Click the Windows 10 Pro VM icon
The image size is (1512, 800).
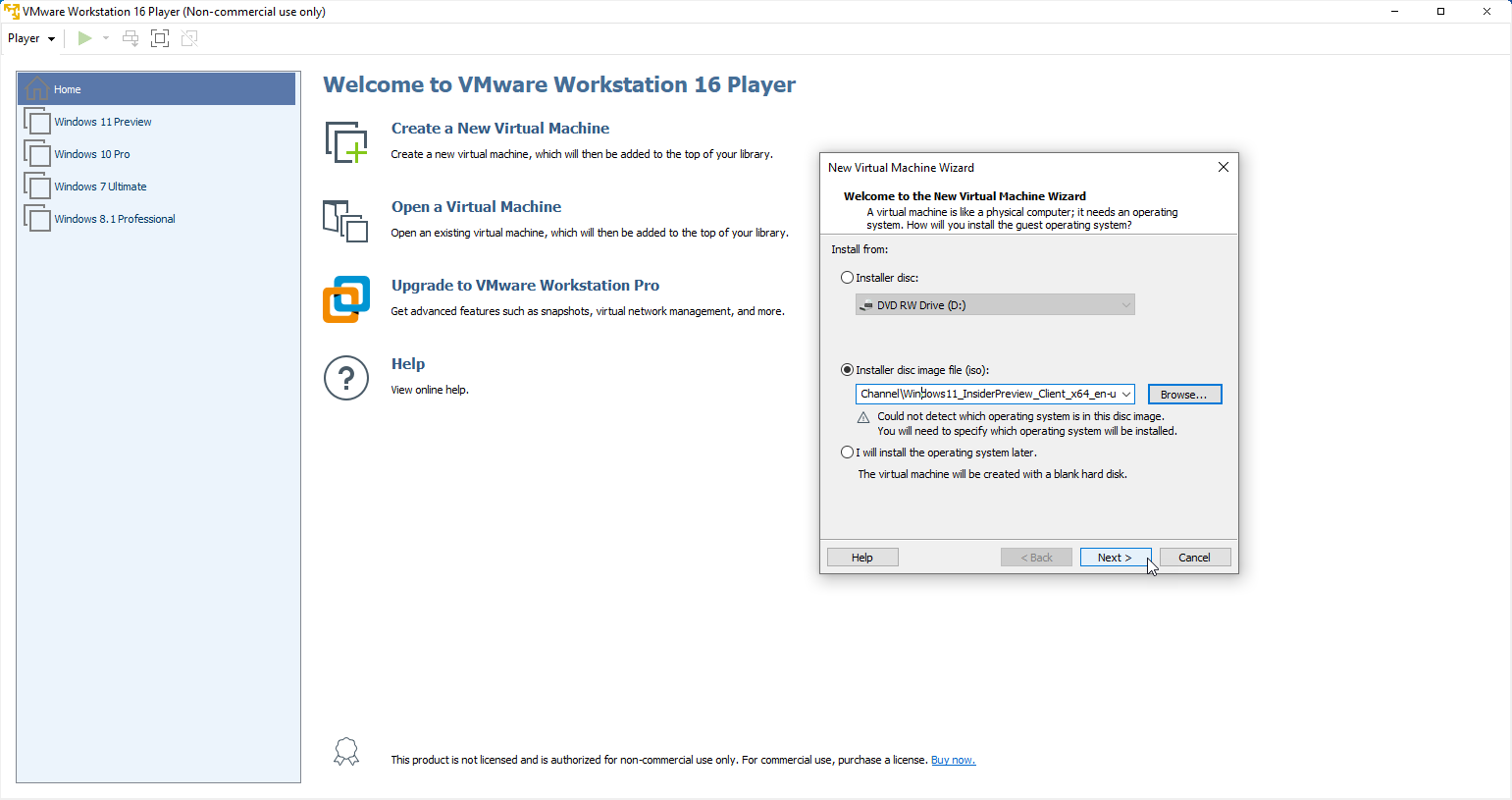click(37, 154)
